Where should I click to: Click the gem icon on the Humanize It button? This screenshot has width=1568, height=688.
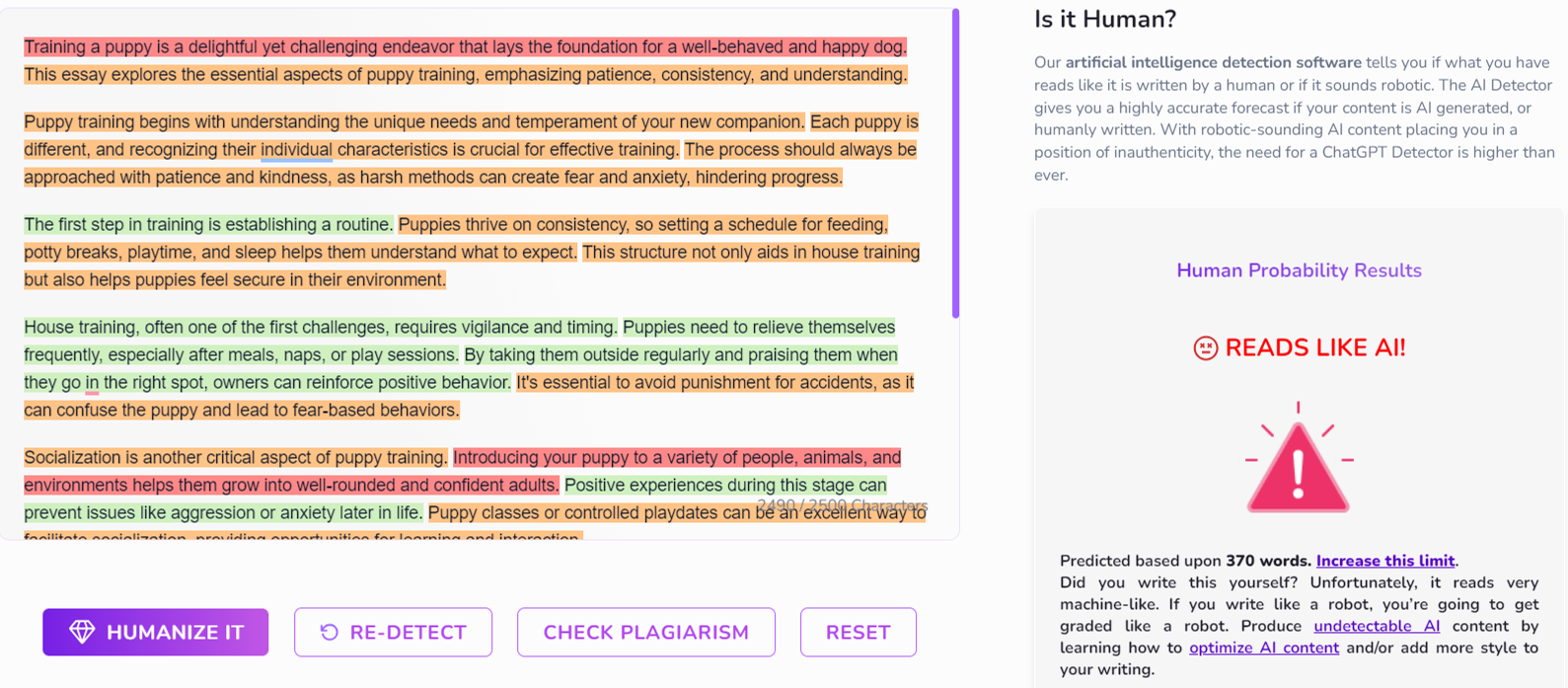coord(84,632)
